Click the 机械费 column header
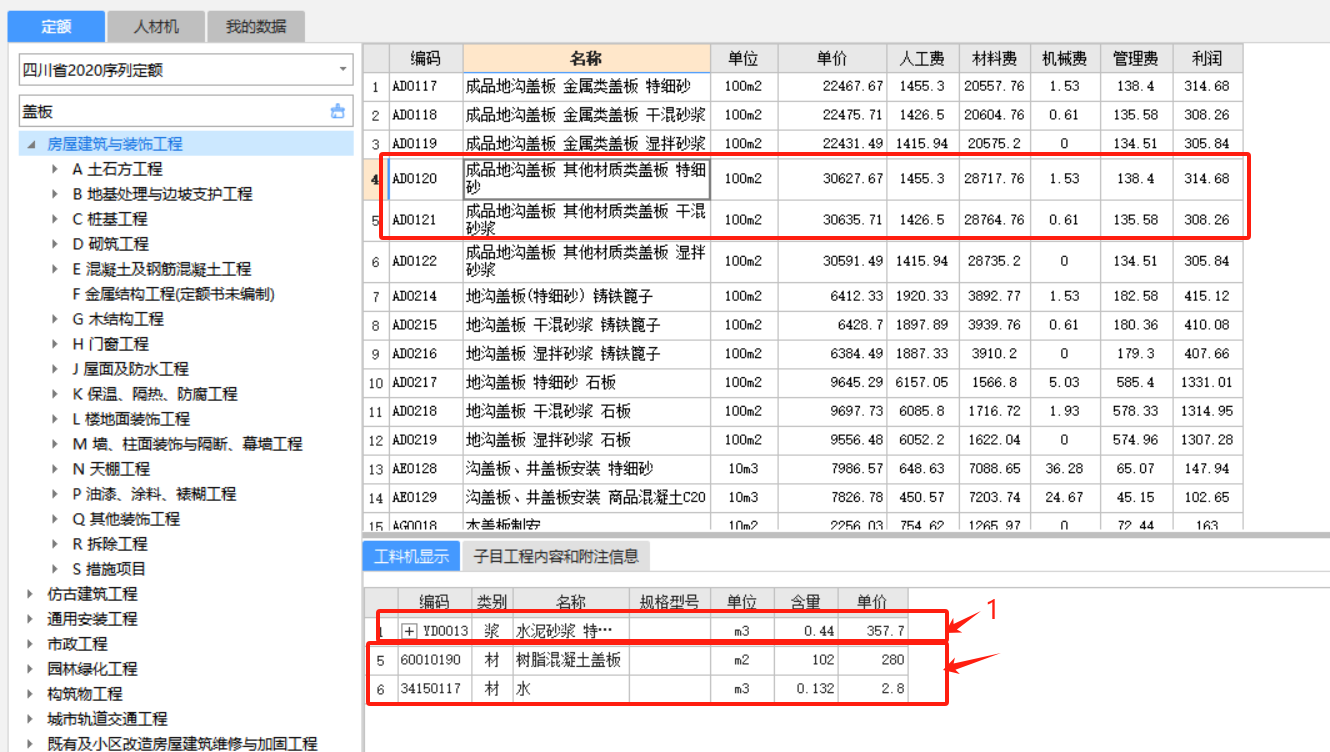The width and height of the screenshot is (1330, 752). click(x=1064, y=58)
